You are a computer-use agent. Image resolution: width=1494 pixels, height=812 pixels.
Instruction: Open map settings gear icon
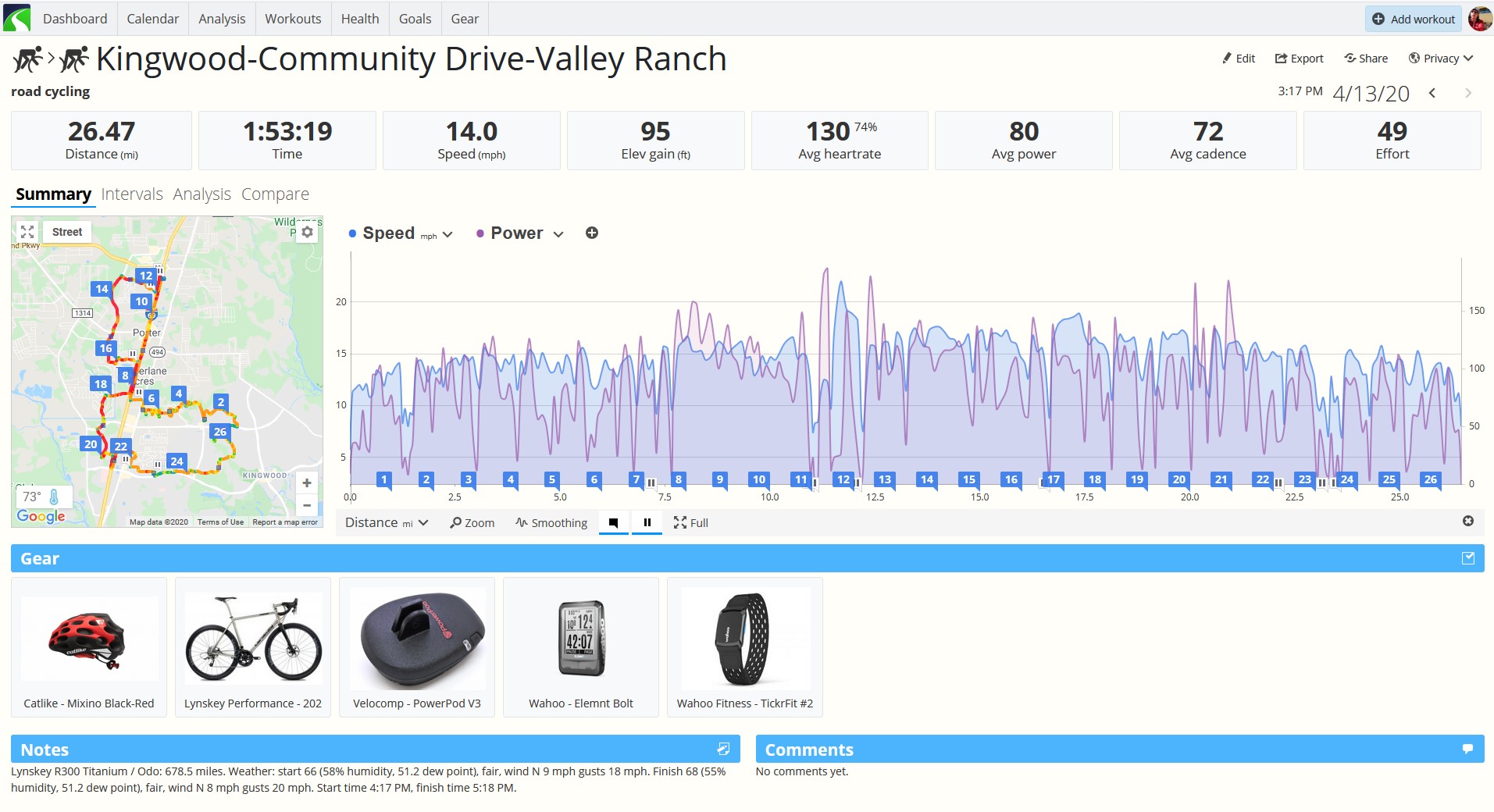(x=308, y=232)
